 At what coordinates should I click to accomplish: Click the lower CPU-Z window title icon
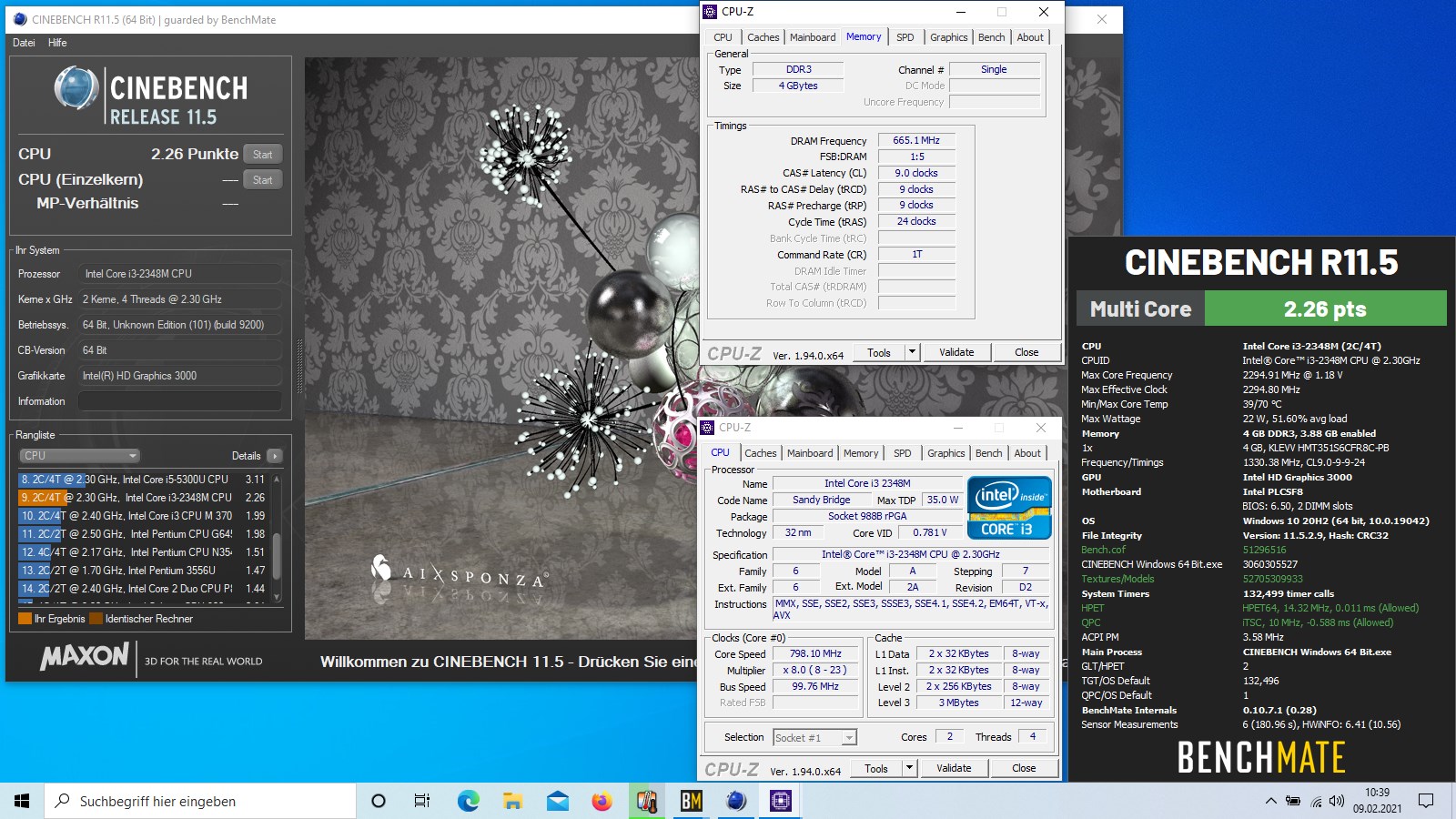(x=708, y=427)
